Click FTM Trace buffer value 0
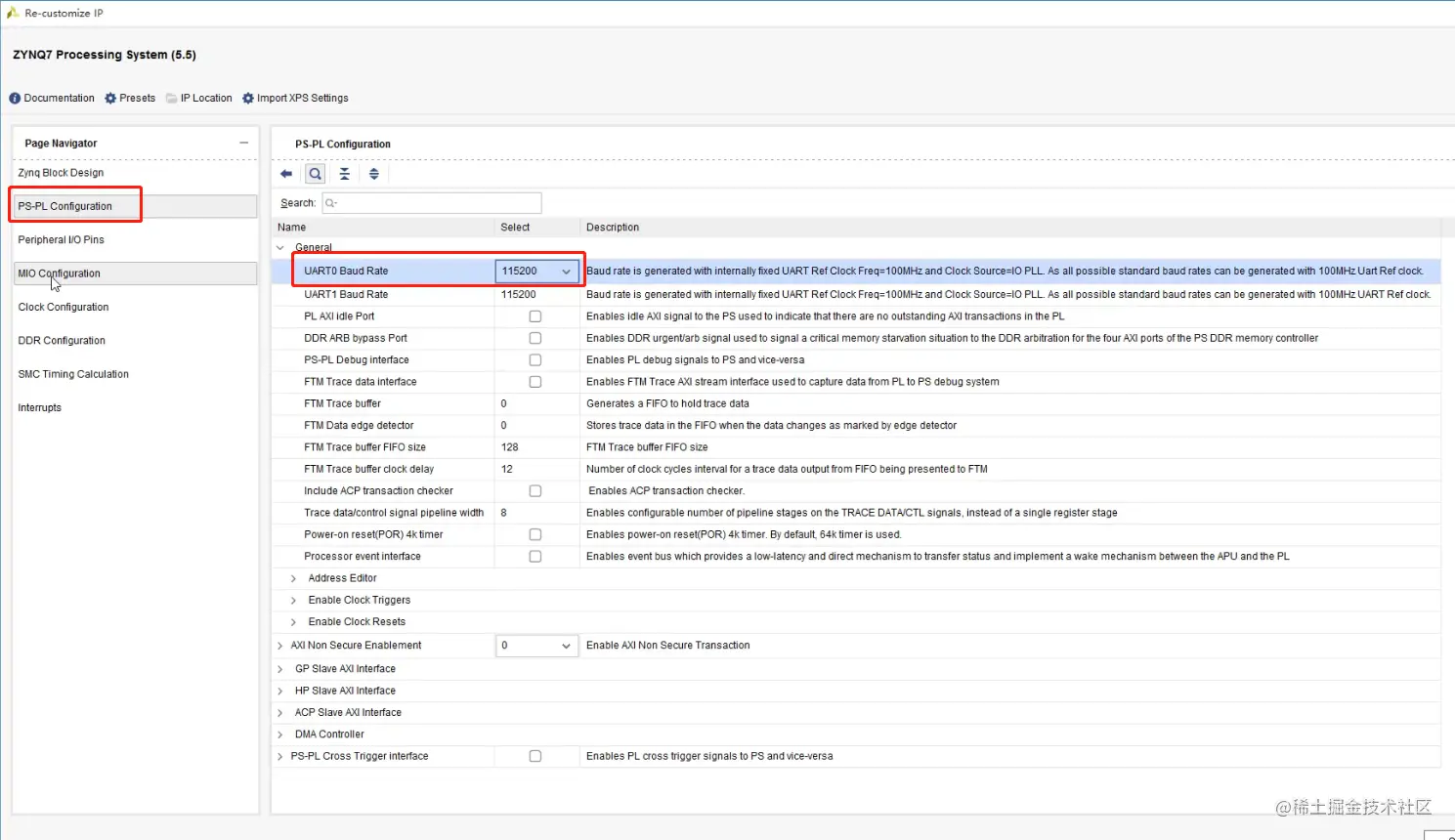 (x=504, y=403)
